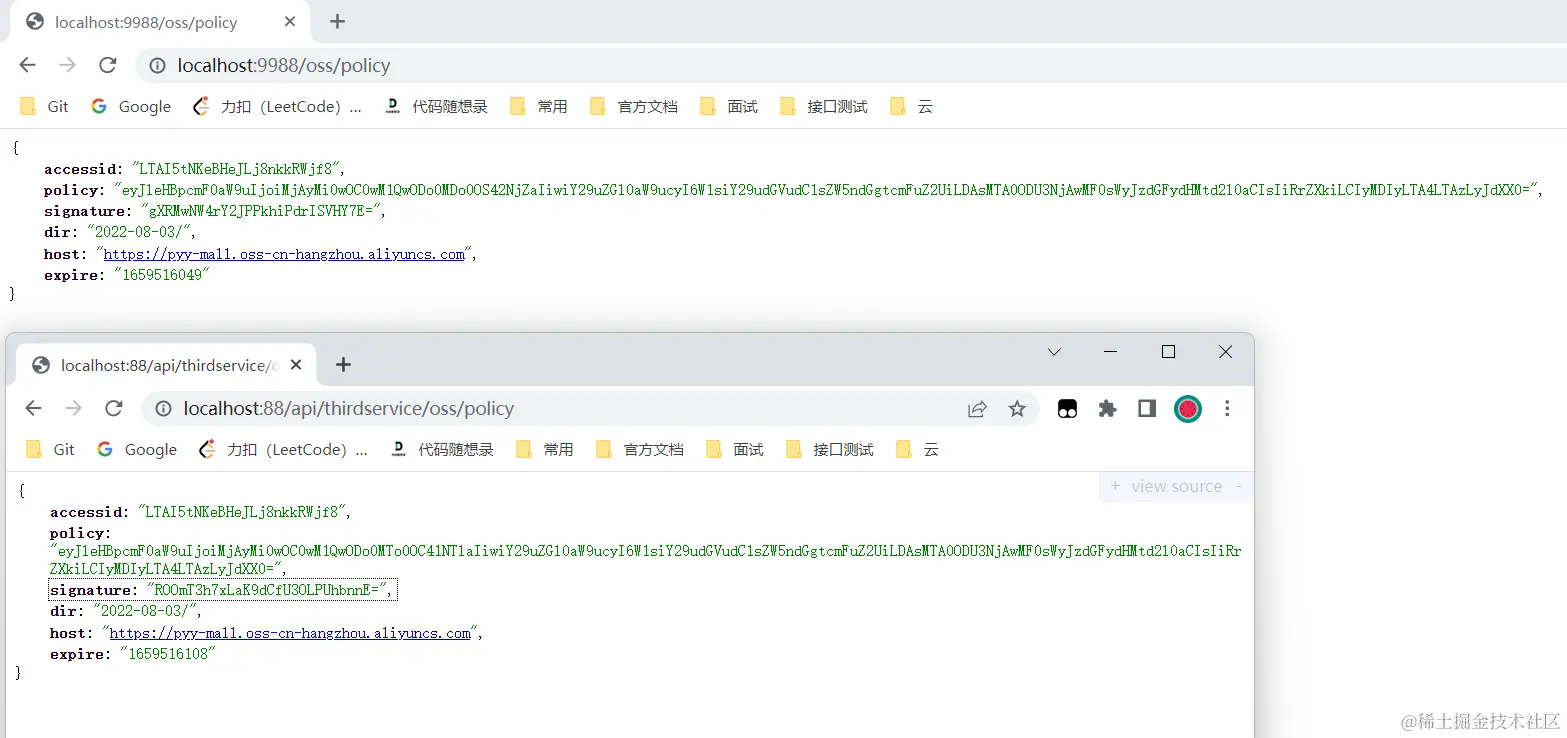
Task: Click expire value 1659516108
Action: [167, 654]
